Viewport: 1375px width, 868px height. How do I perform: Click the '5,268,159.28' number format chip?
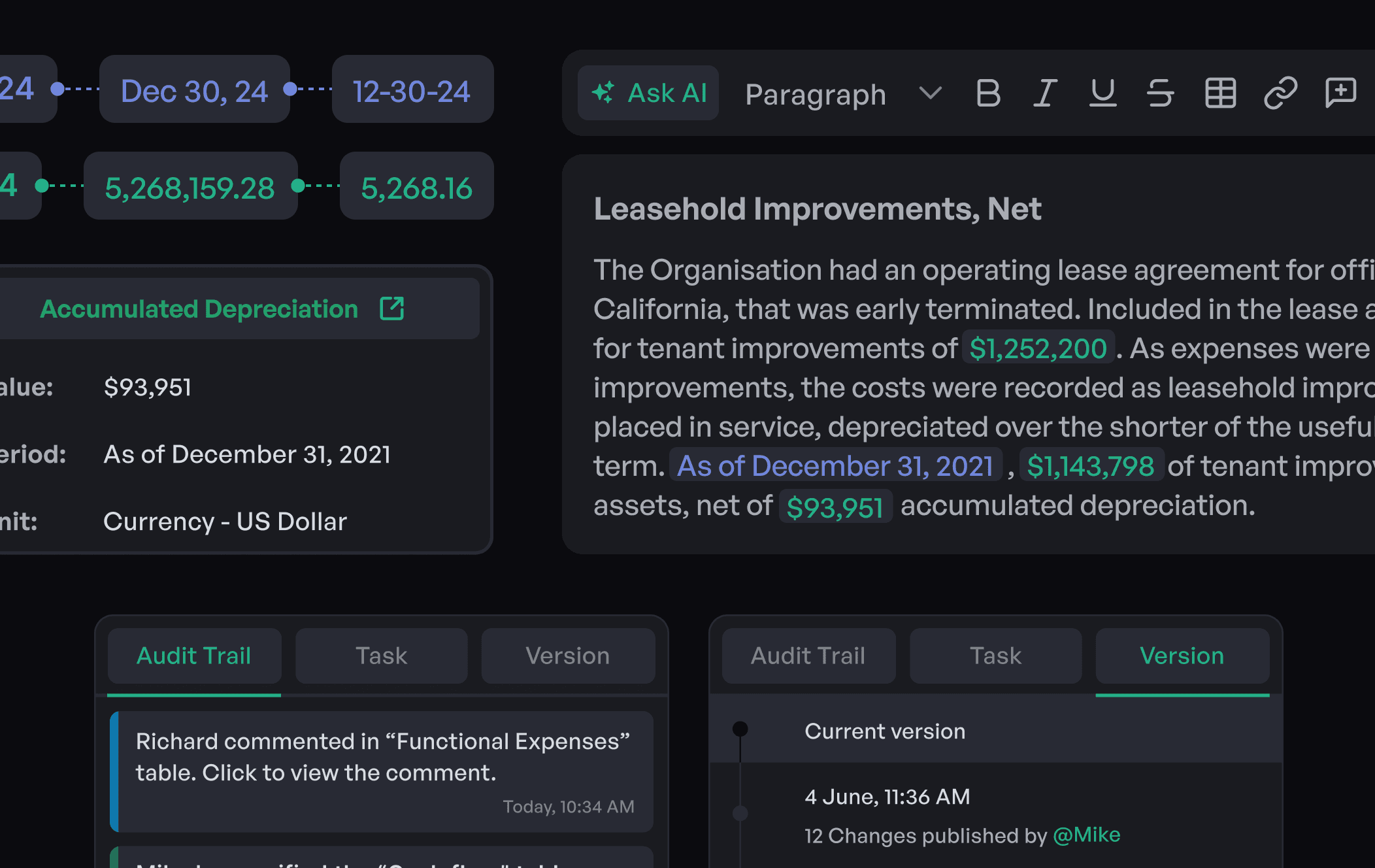(190, 186)
